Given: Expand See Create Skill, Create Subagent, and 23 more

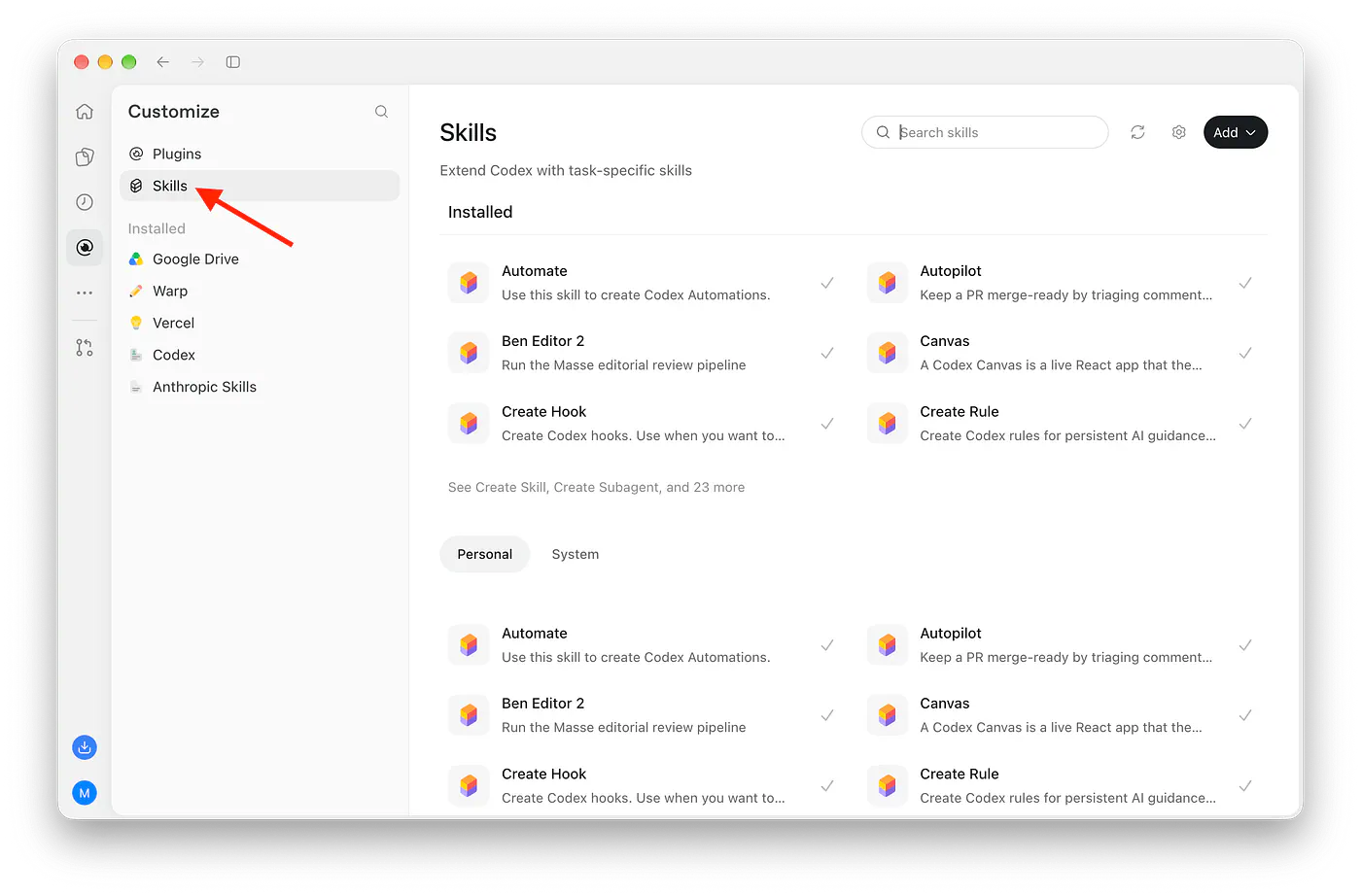Looking at the screenshot, I should coord(596,488).
